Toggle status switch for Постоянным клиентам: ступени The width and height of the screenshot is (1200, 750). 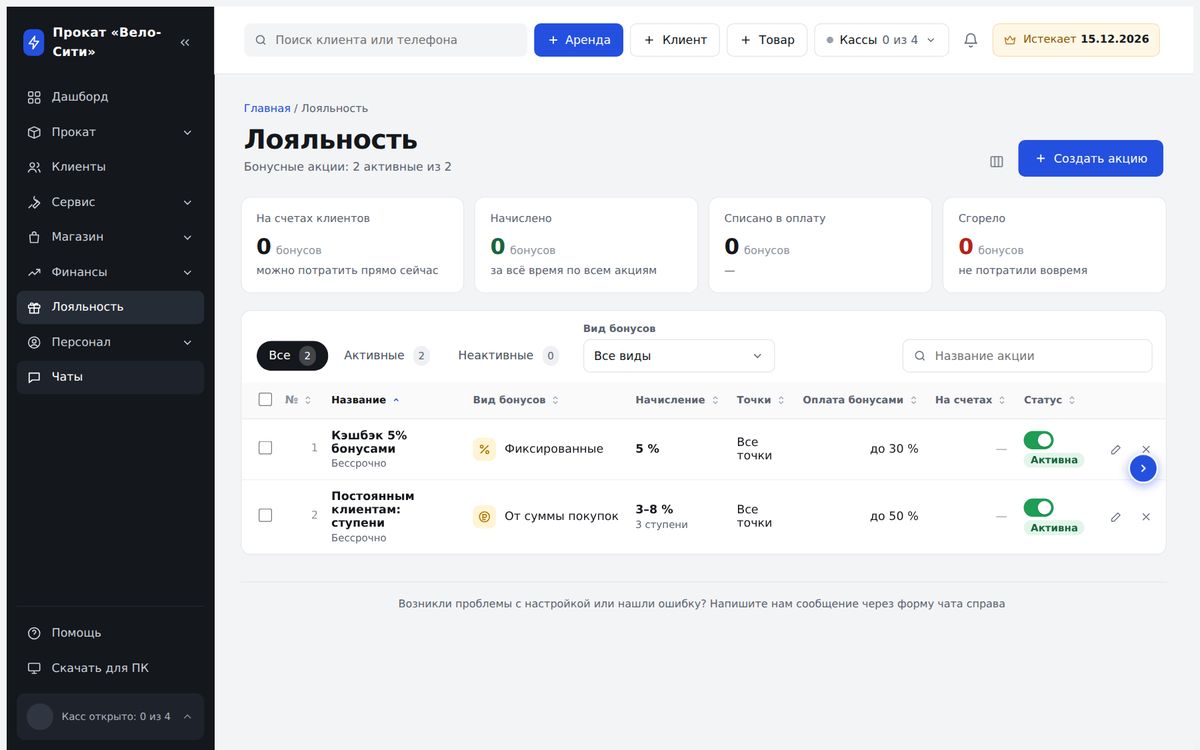point(1038,507)
